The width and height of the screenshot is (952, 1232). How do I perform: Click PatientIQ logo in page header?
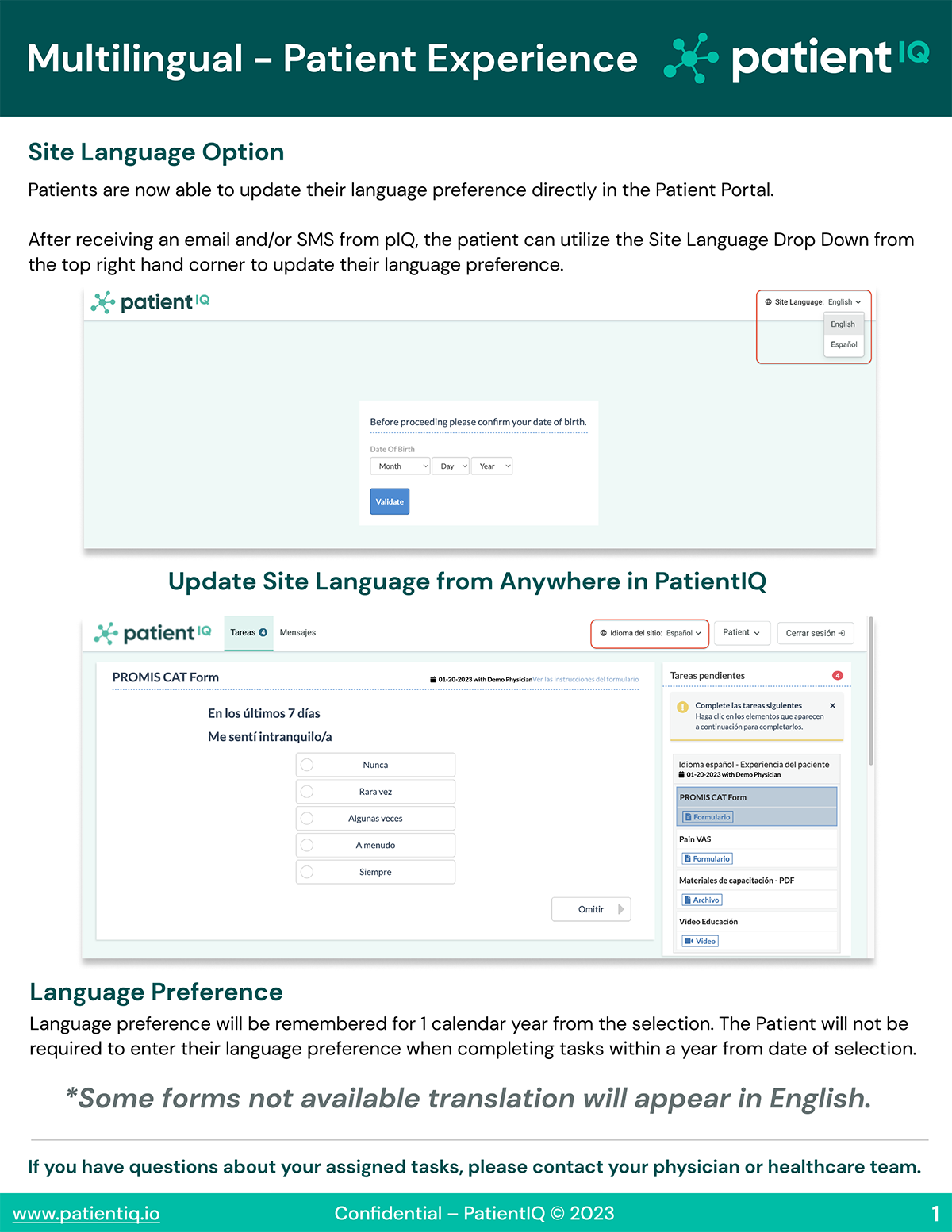pos(797,57)
